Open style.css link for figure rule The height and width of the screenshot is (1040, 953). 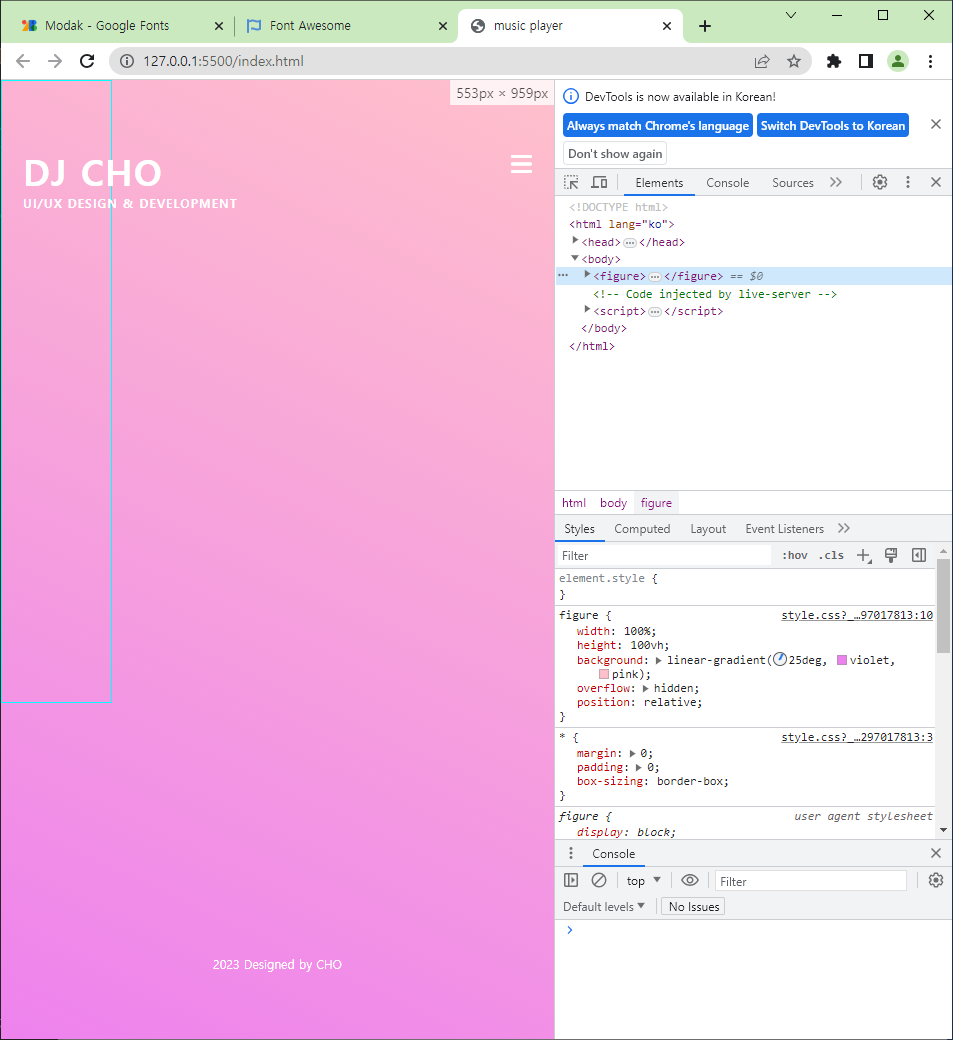coord(857,616)
